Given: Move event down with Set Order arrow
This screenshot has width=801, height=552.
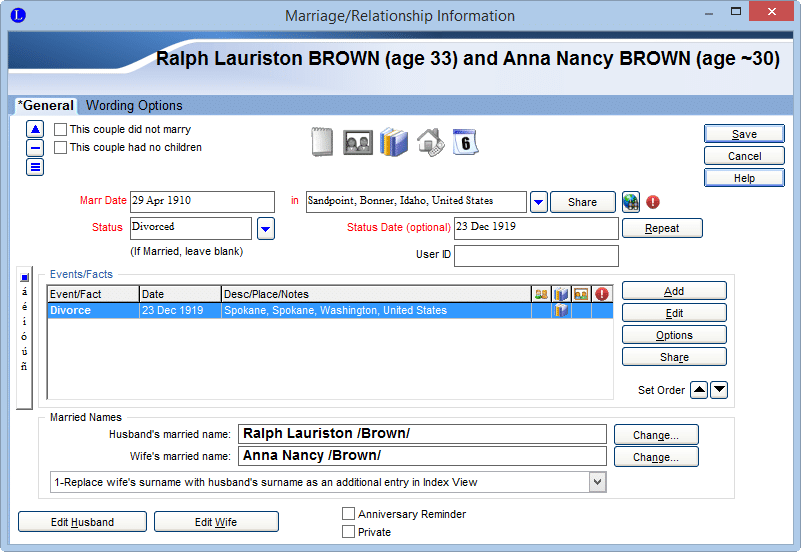Looking at the screenshot, I should 718,390.
